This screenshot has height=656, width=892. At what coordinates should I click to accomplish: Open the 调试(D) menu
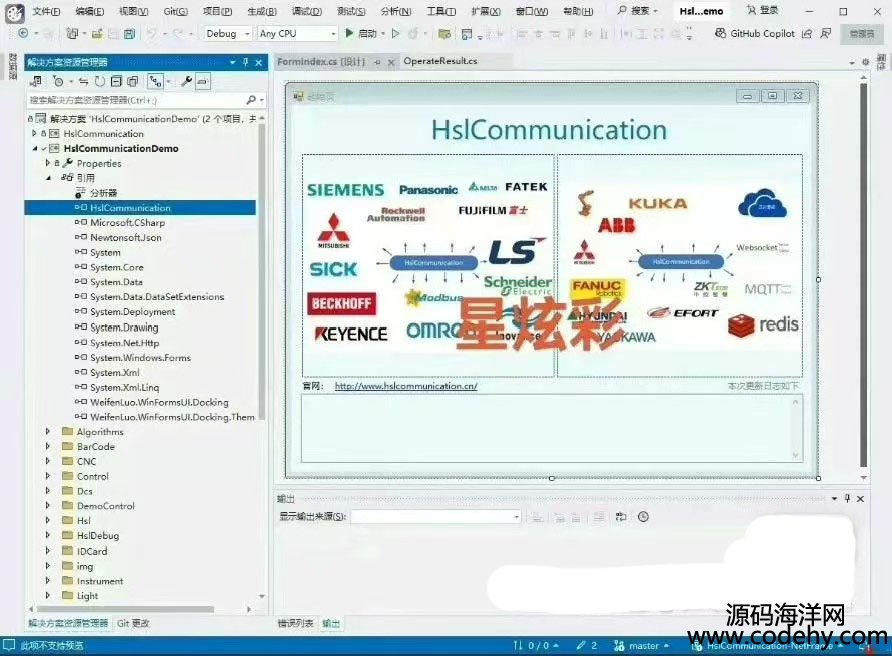(307, 11)
